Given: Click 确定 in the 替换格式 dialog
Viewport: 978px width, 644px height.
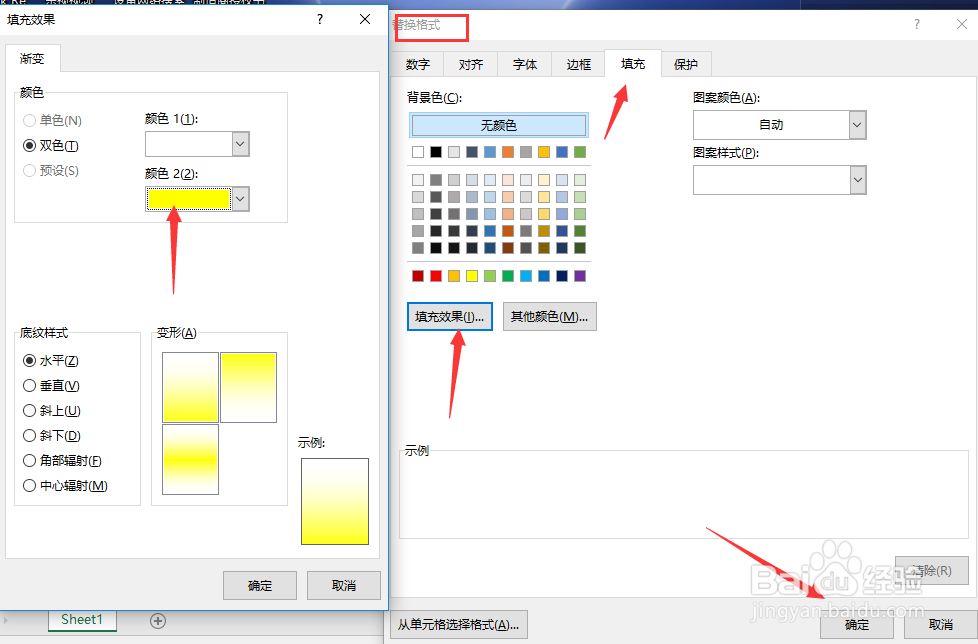Looking at the screenshot, I should 856,625.
